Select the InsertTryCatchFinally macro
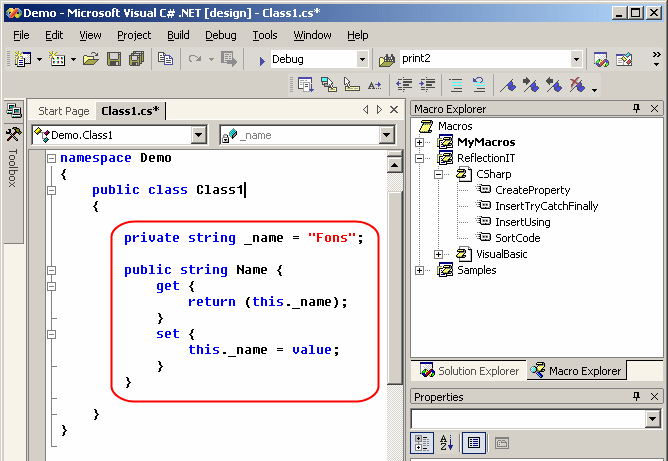 547,206
